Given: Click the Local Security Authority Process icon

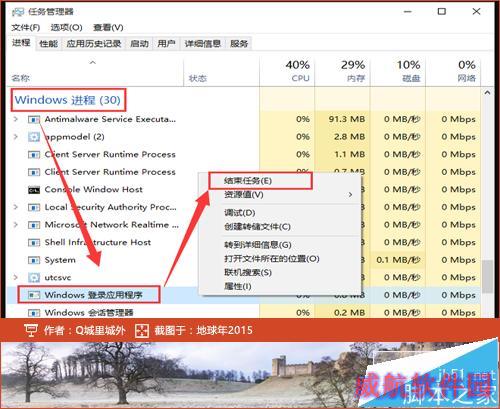Looking at the screenshot, I should pos(34,208).
